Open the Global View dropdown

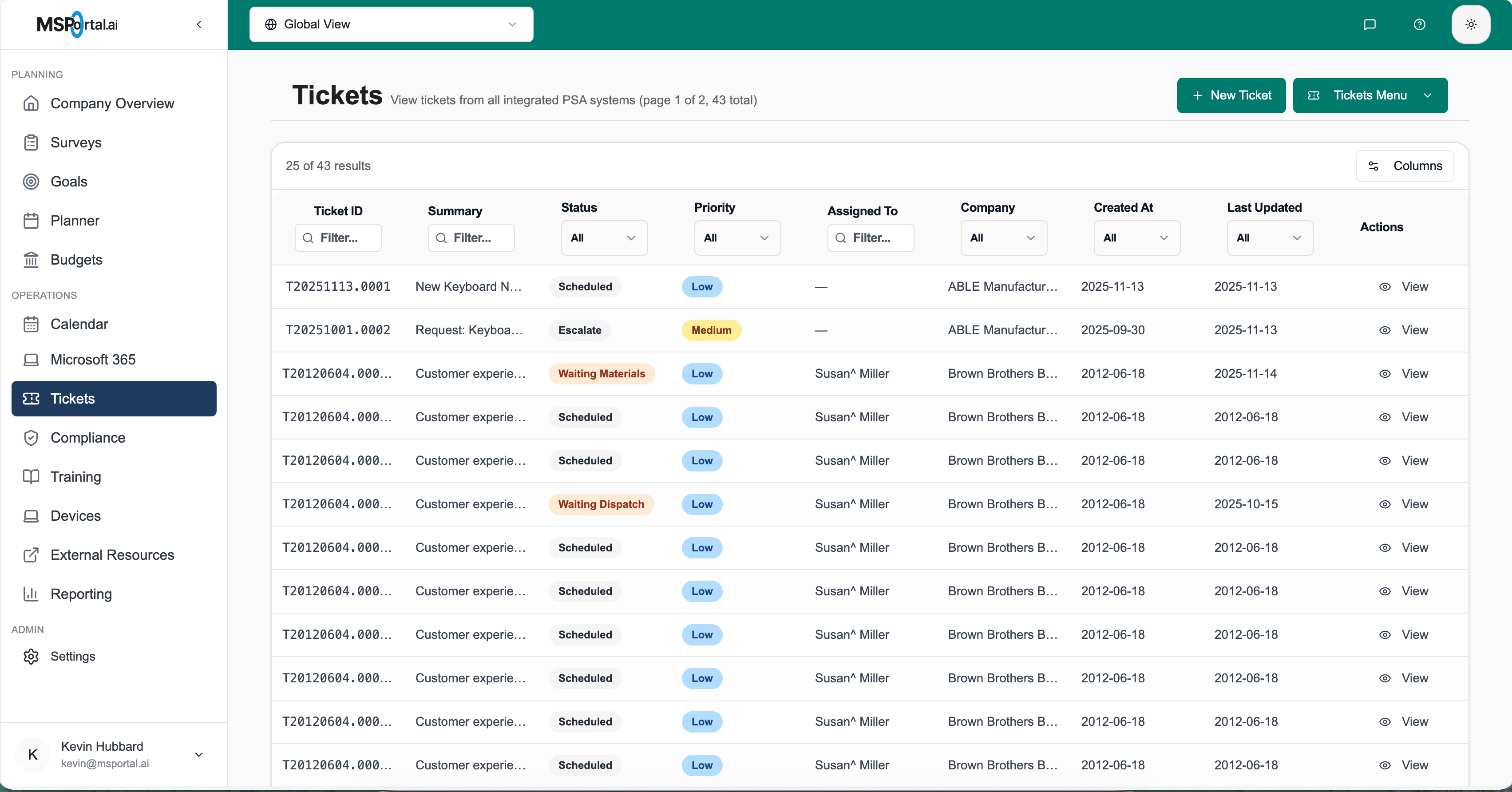point(391,25)
